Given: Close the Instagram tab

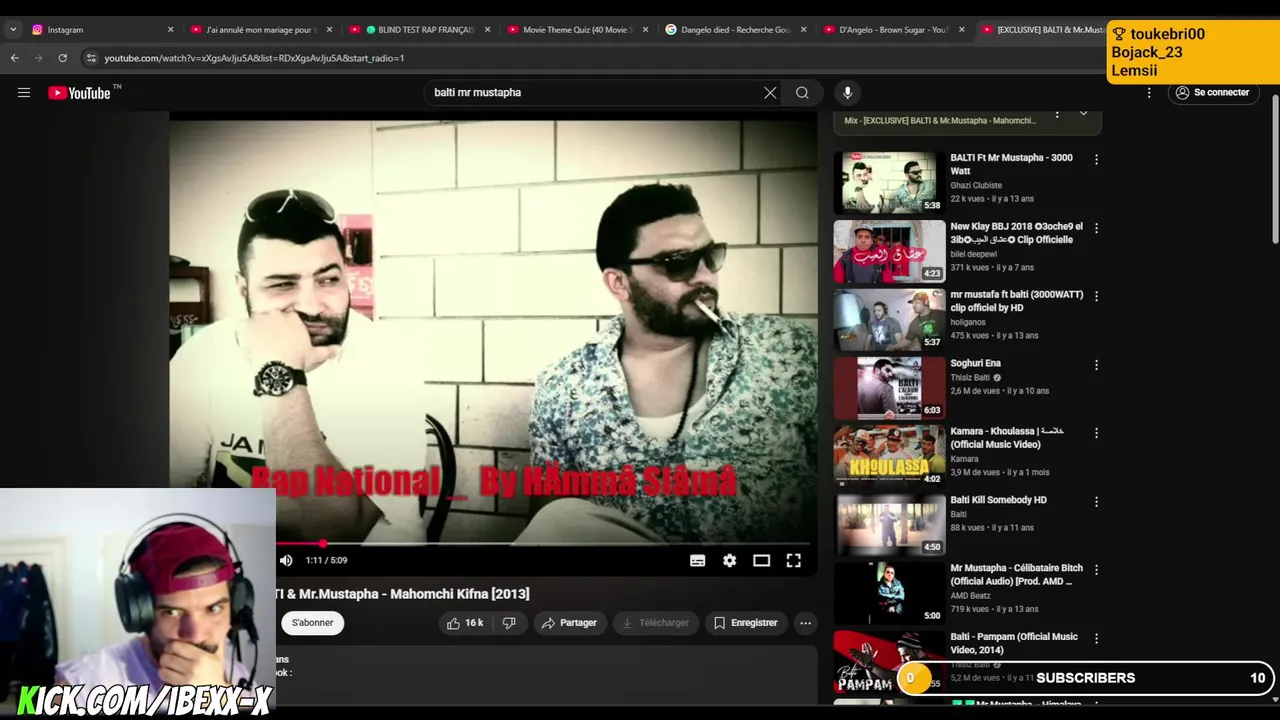Looking at the screenshot, I should pyautogui.click(x=170, y=30).
